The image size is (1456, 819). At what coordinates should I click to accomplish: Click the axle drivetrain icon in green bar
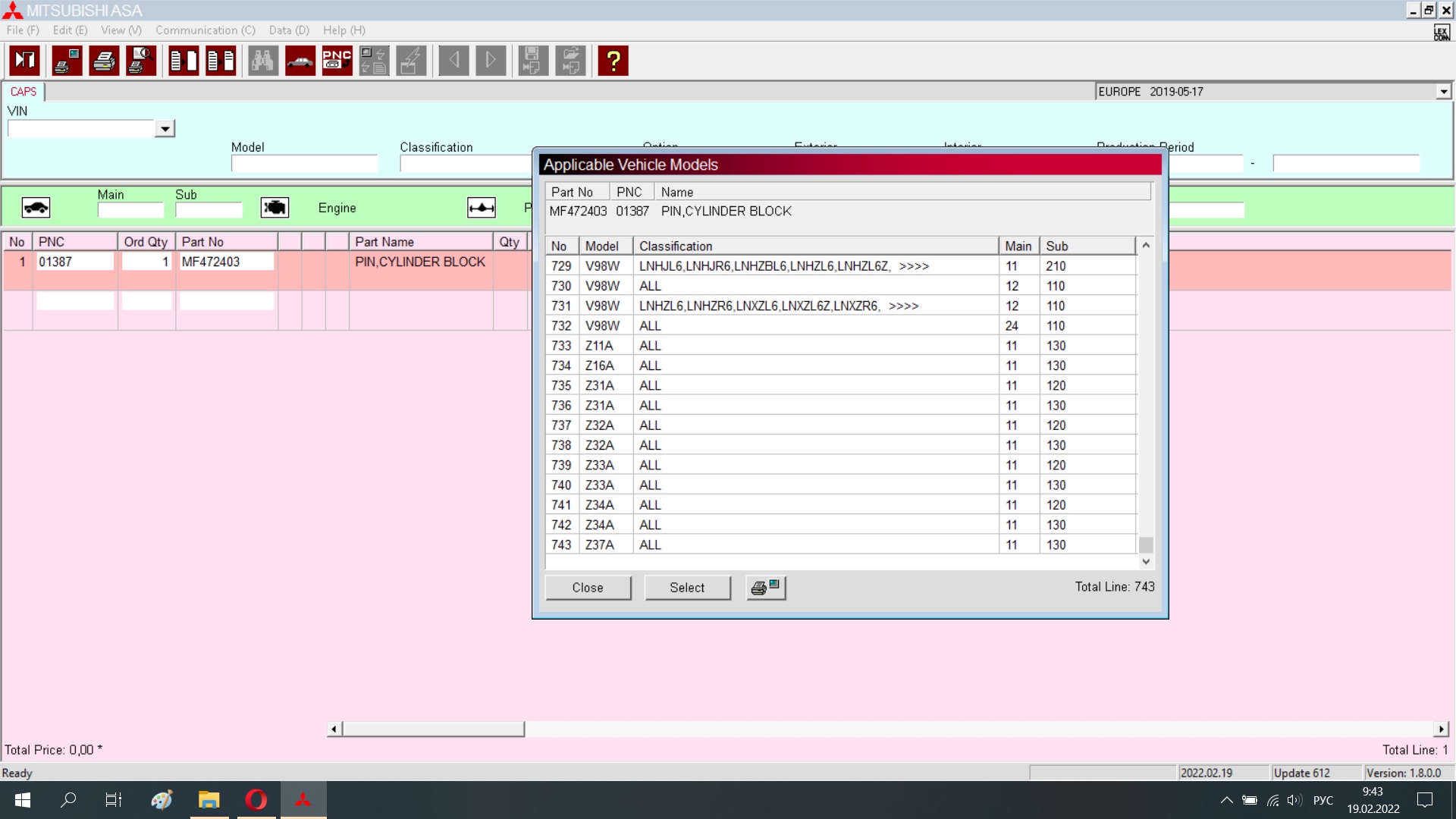coord(482,208)
